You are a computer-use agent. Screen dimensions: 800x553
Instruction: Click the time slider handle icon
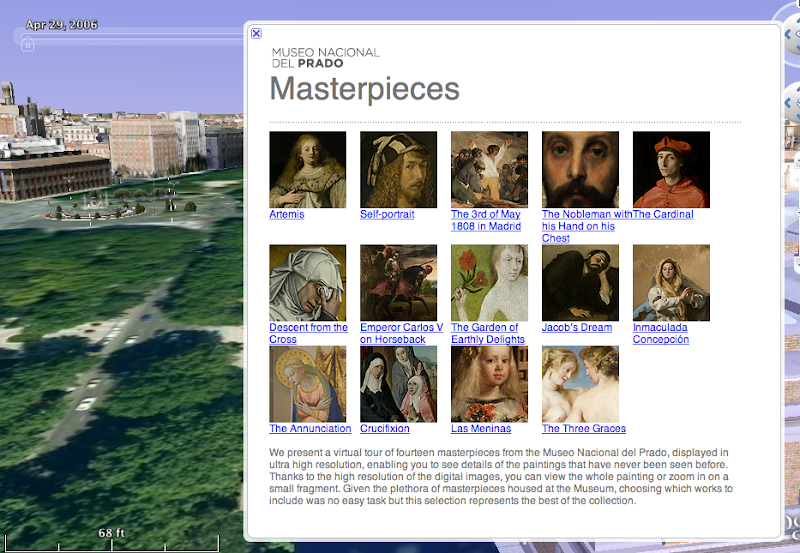[x=28, y=45]
